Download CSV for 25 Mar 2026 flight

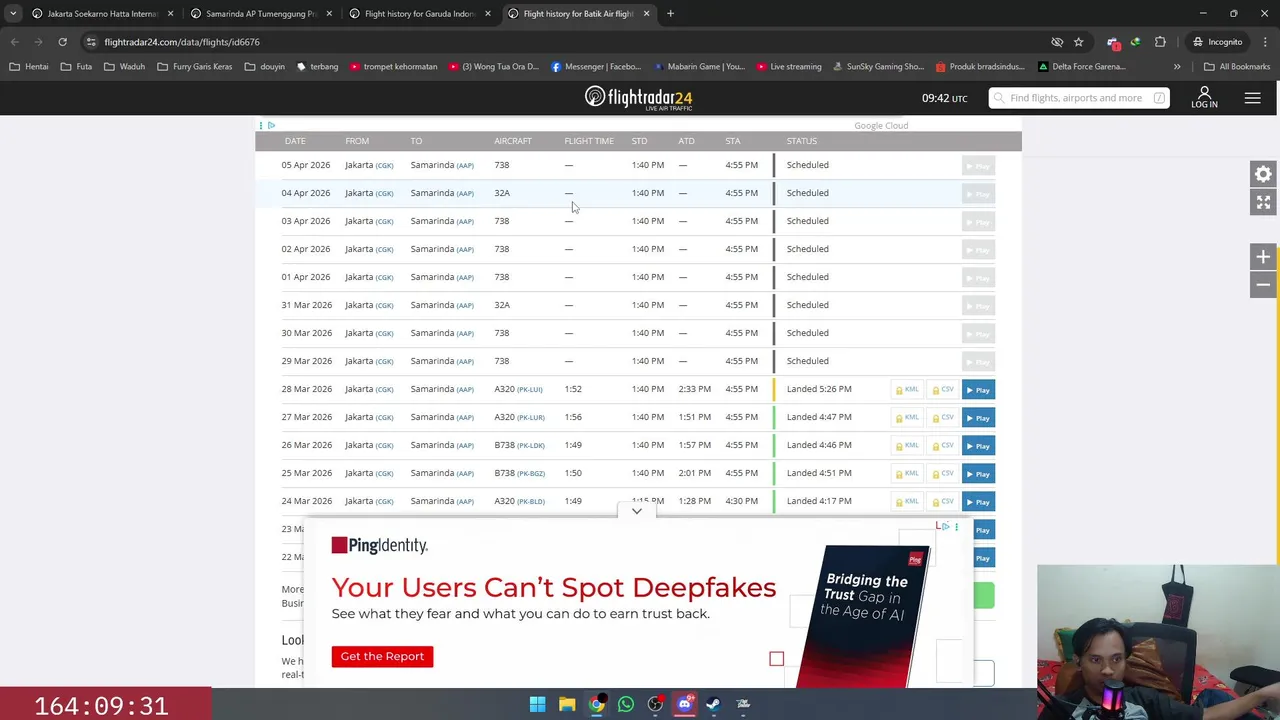click(943, 474)
